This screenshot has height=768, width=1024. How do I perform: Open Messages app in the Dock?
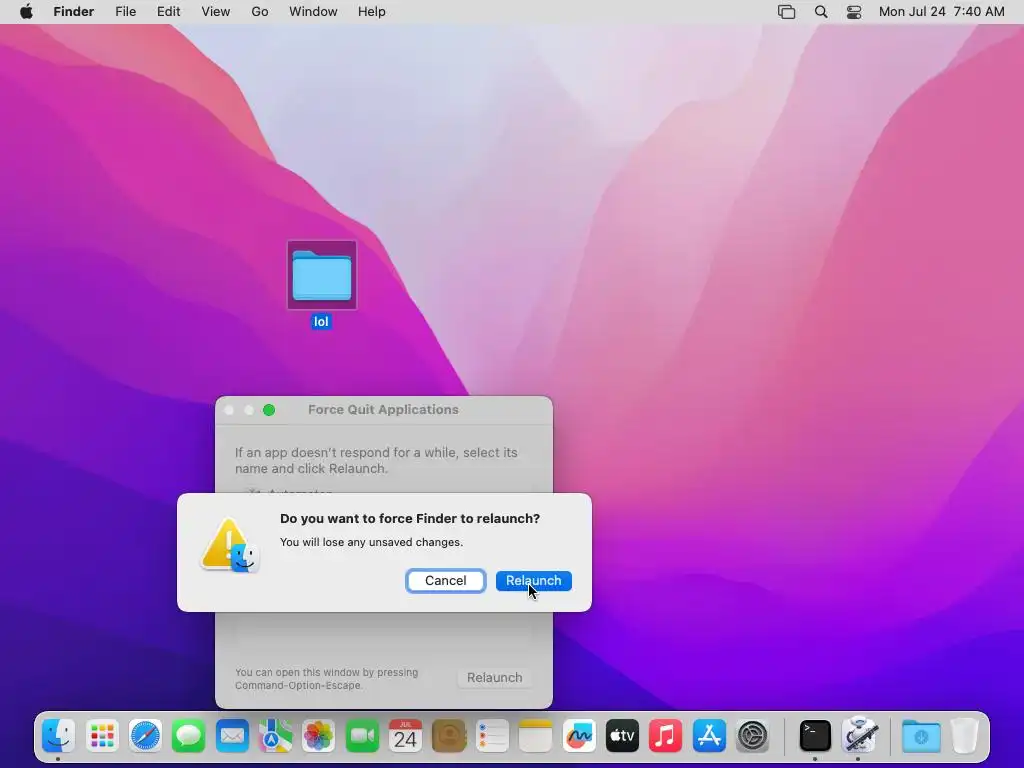tap(189, 735)
